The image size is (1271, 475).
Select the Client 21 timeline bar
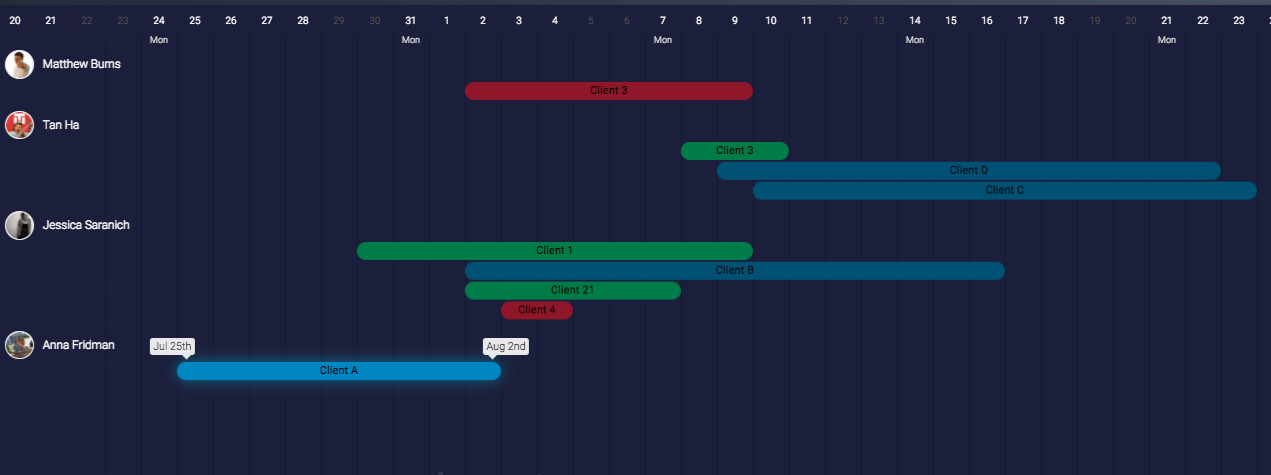pyautogui.click(x=573, y=291)
